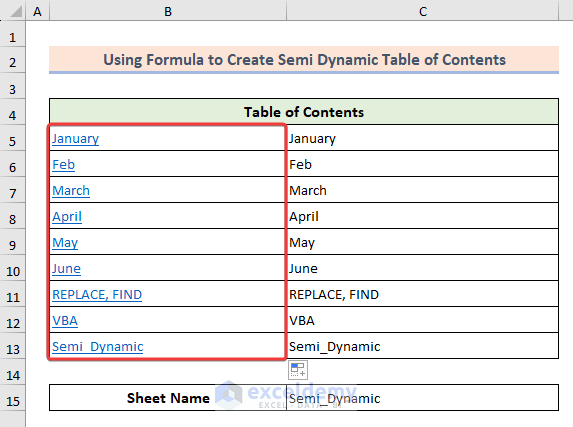This screenshot has width=573, height=427.
Task: Select plain text cell VBA in column C
Action: [423, 320]
